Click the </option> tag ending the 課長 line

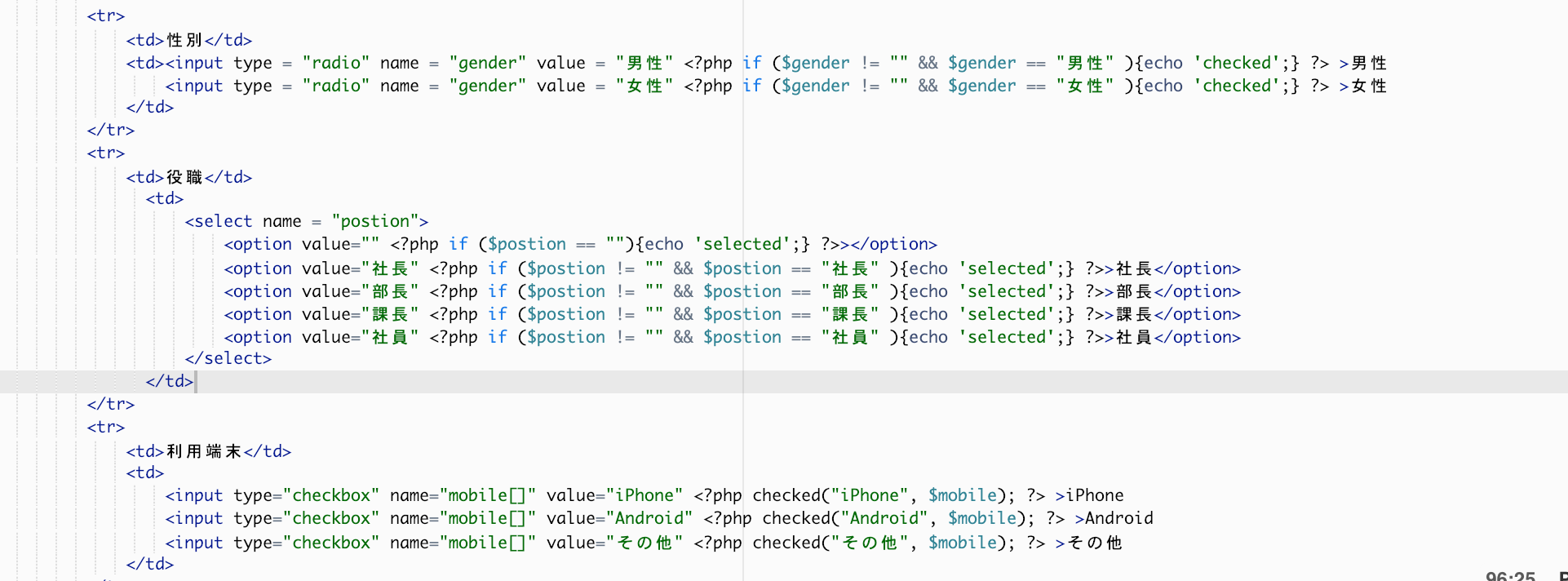(x=1198, y=314)
